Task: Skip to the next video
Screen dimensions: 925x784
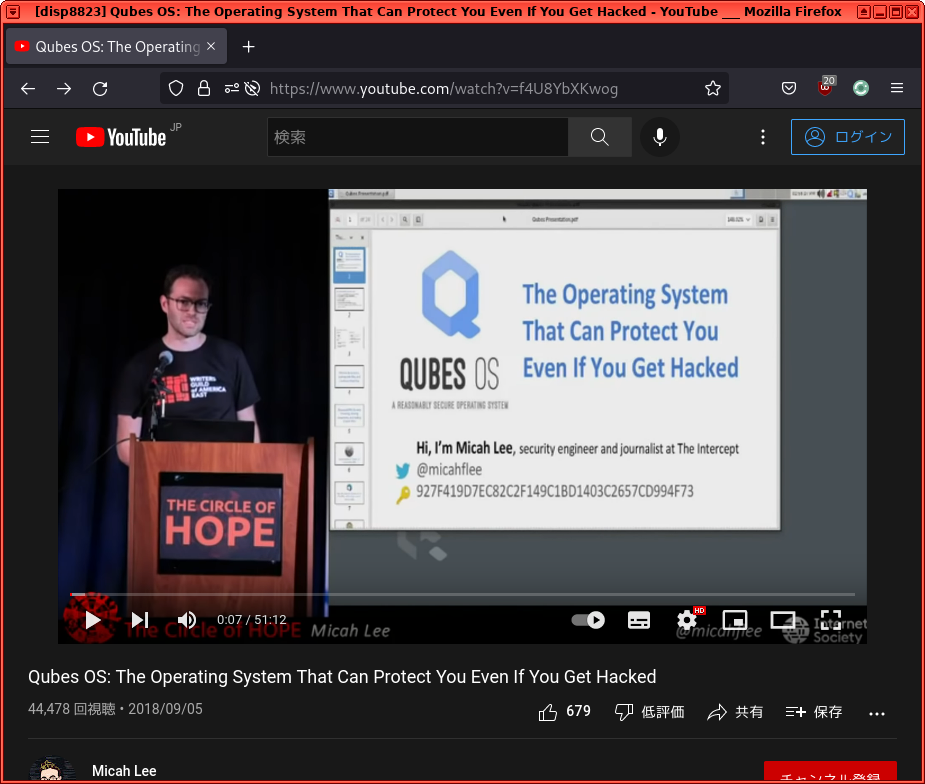Action: (x=140, y=620)
